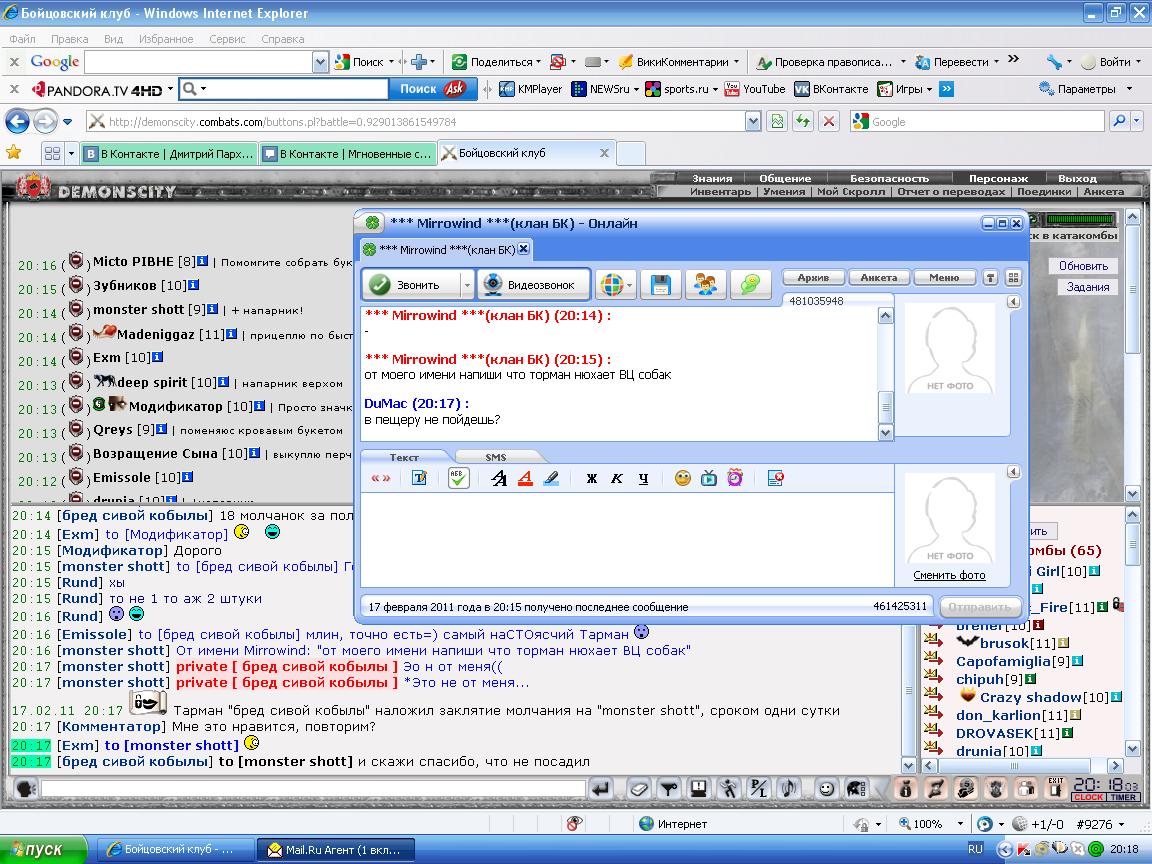1152x864 pixels.
Task: Click the Windows пуск start button
Action: [43, 849]
